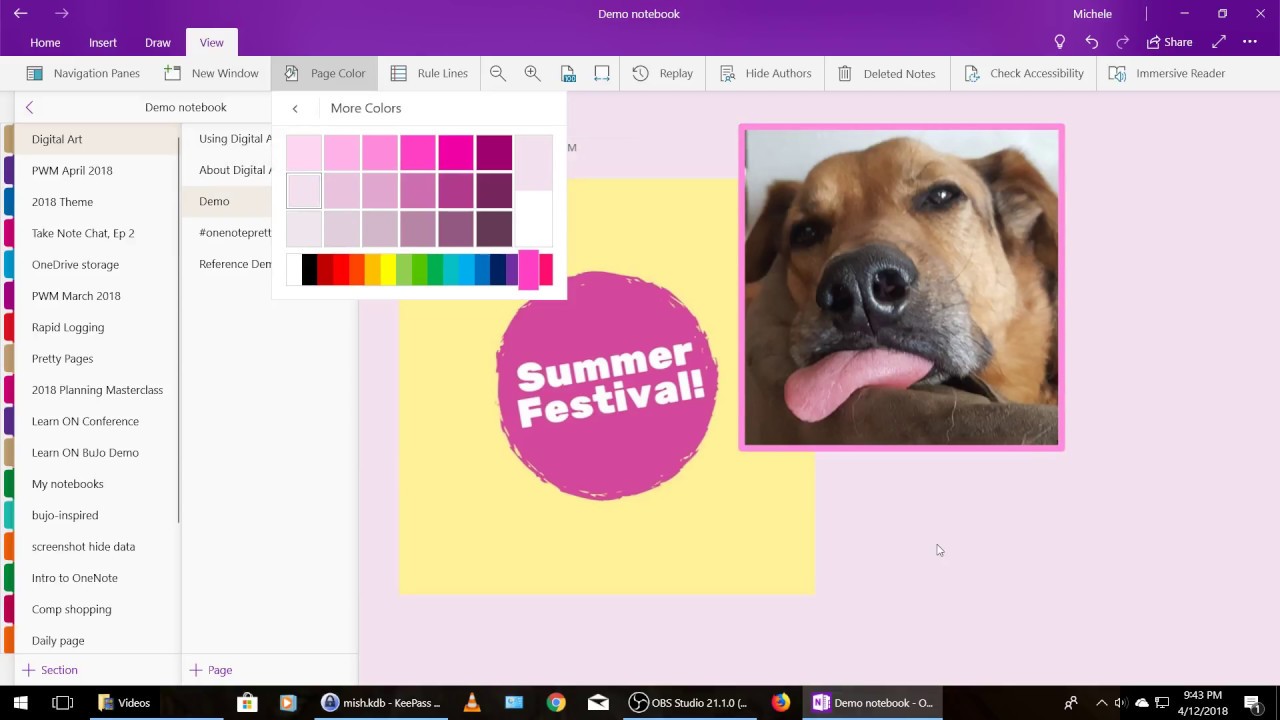Show hidden system tray icons
Screen dimensions: 1280x720
click(1102, 703)
